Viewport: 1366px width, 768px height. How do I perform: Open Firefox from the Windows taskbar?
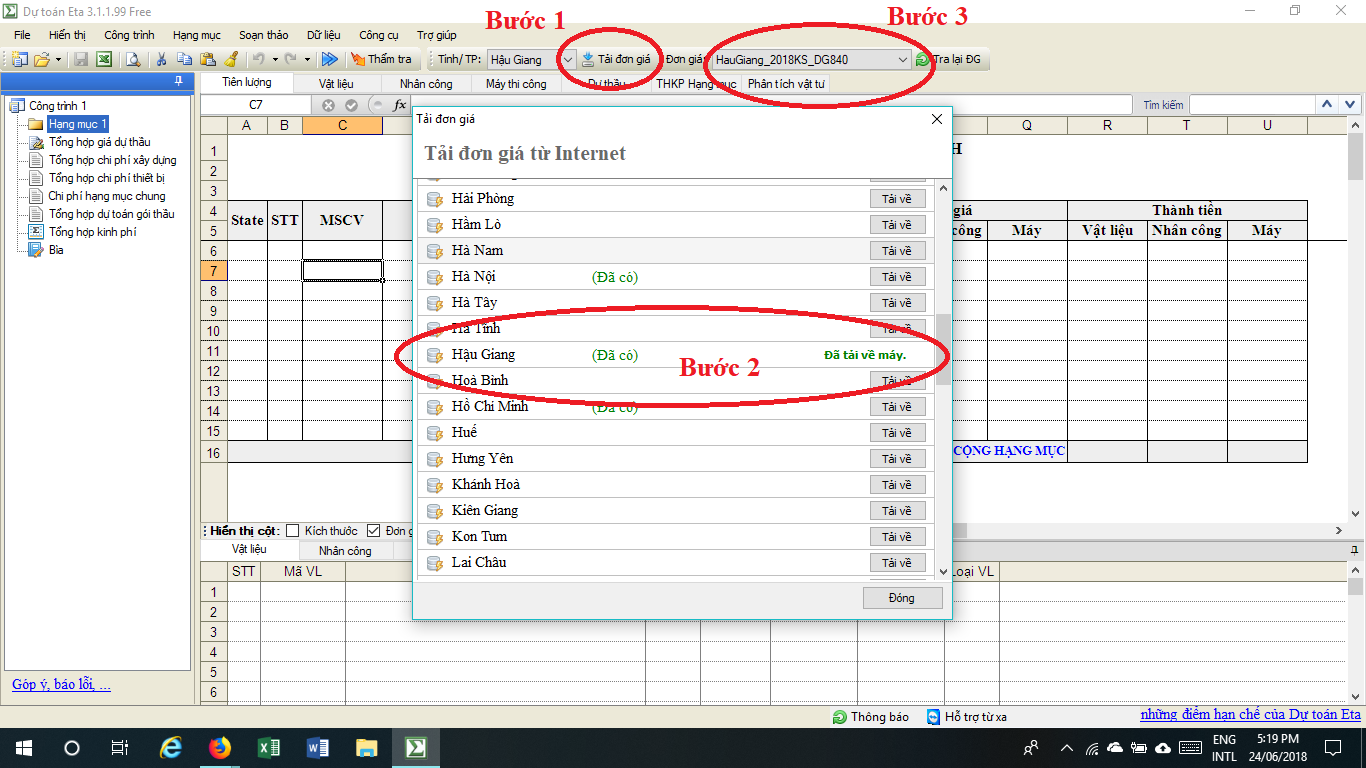click(x=220, y=748)
